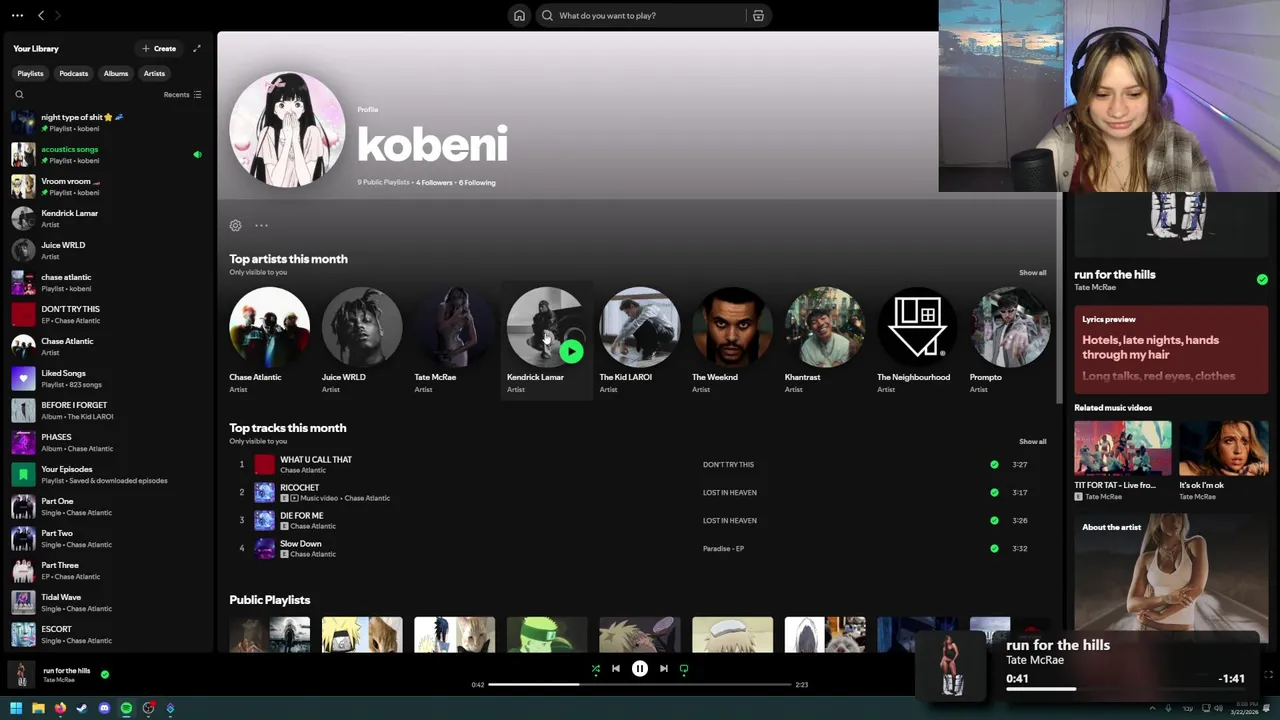
Task: Open the TIT FOR TAT live music video
Action: coord(1122,460)
